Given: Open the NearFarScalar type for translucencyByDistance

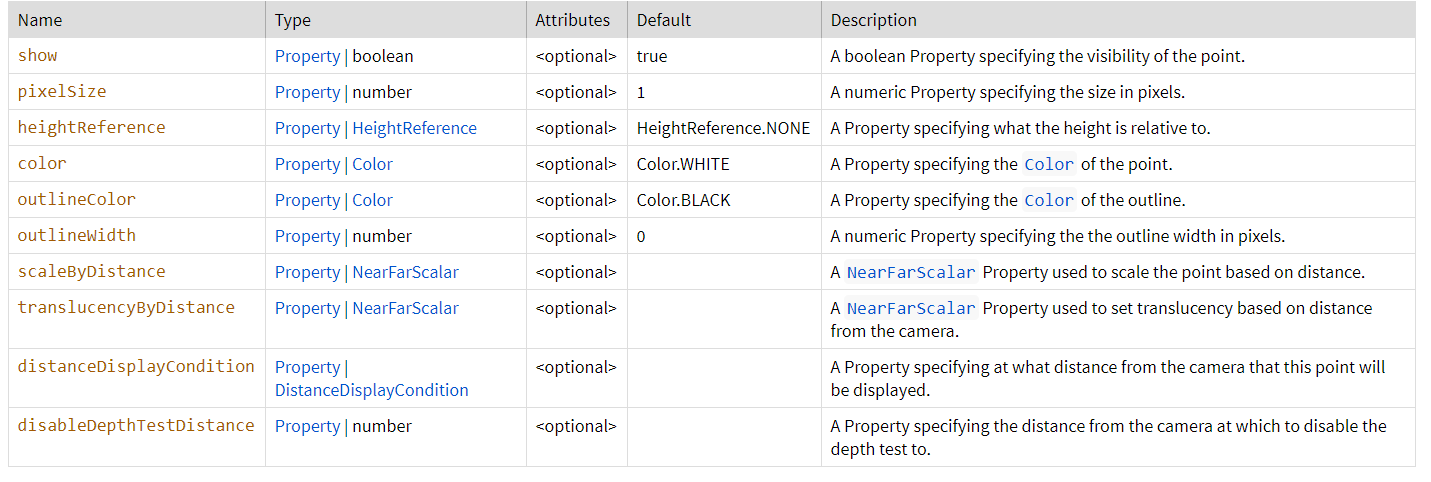Looking at the screenshot, I should point(405,308).
